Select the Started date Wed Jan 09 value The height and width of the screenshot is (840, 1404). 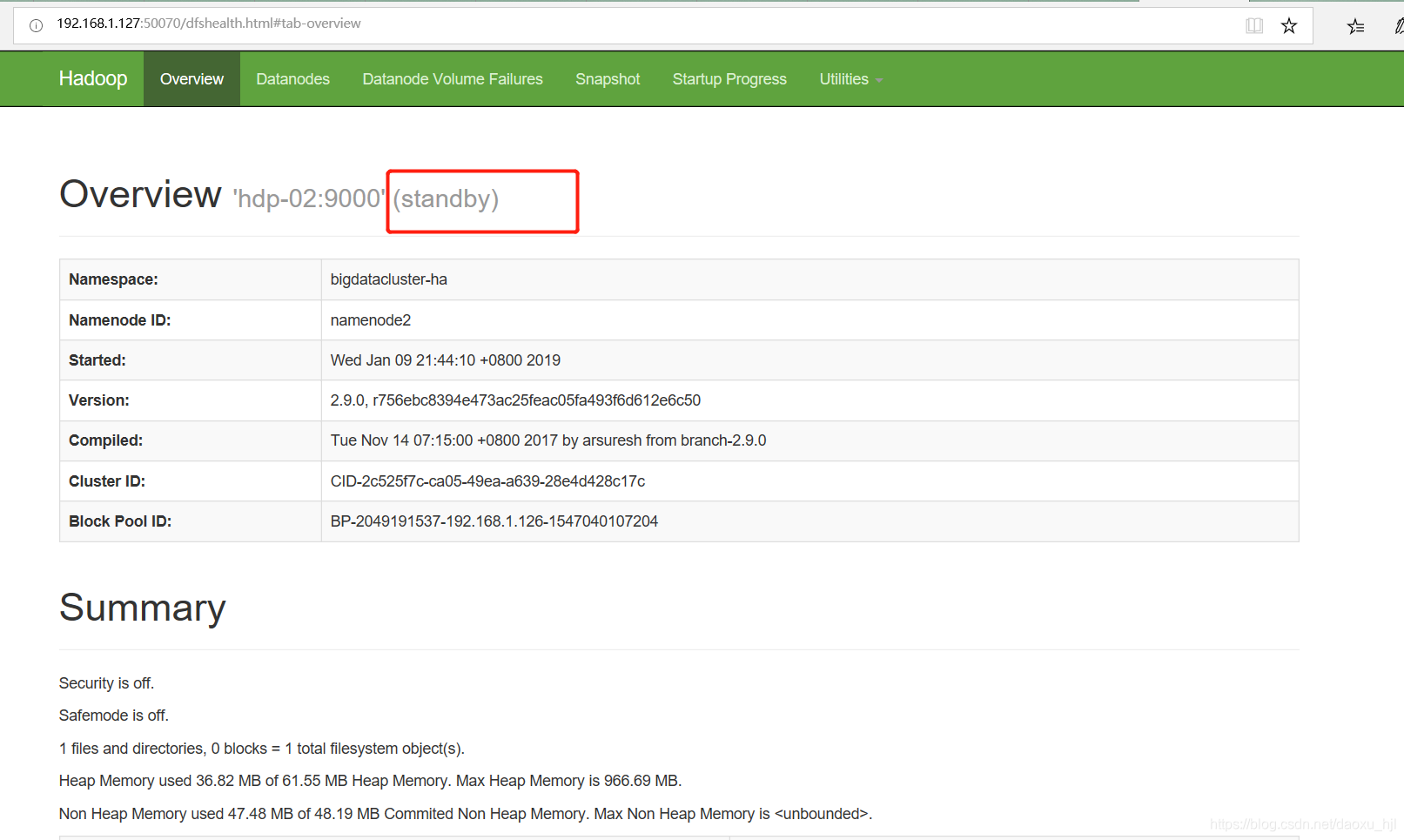point(446,360)
